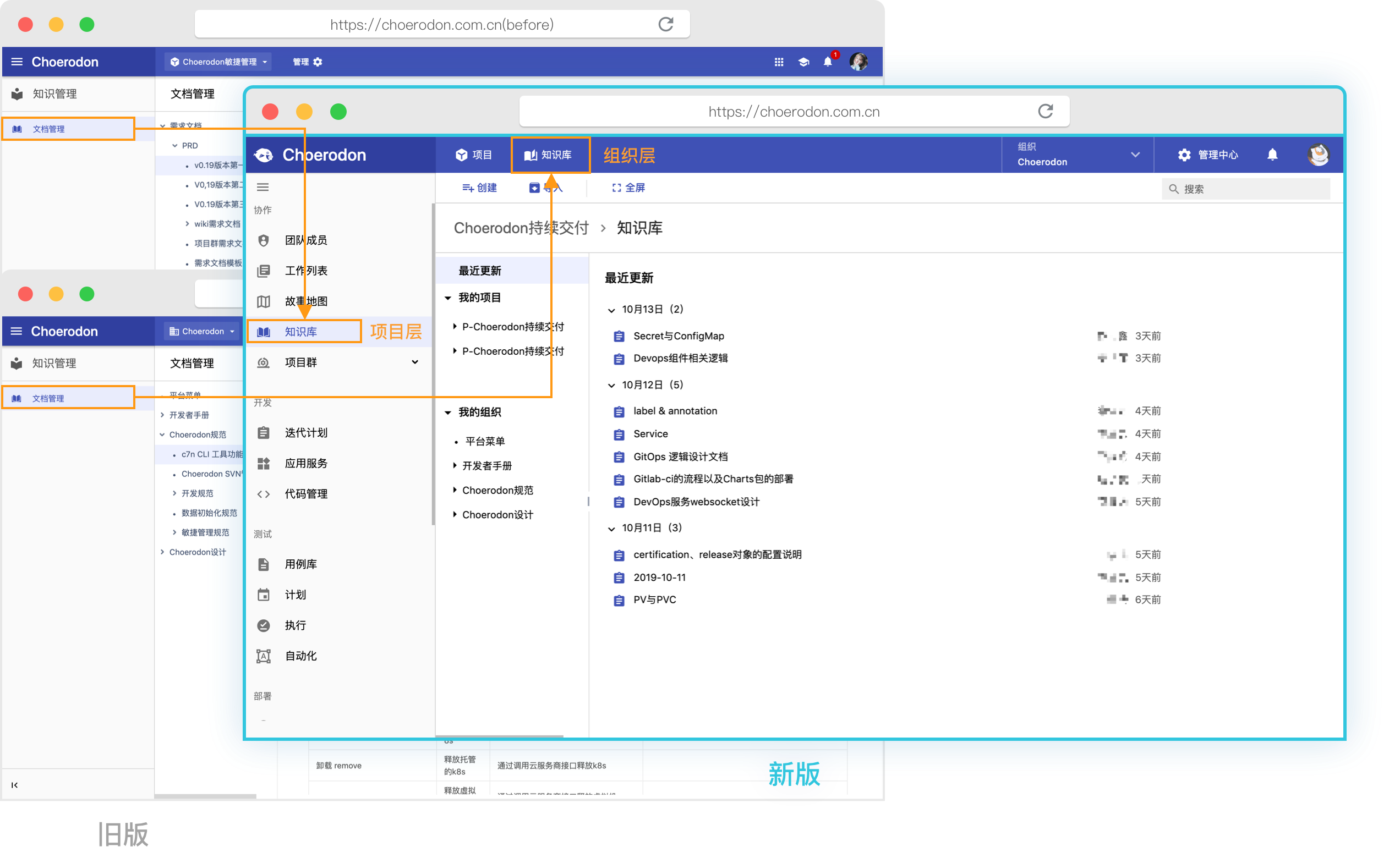Click 创建 button in toolbar
This screenshot has width=1400, height=847.
click(479, 188)
